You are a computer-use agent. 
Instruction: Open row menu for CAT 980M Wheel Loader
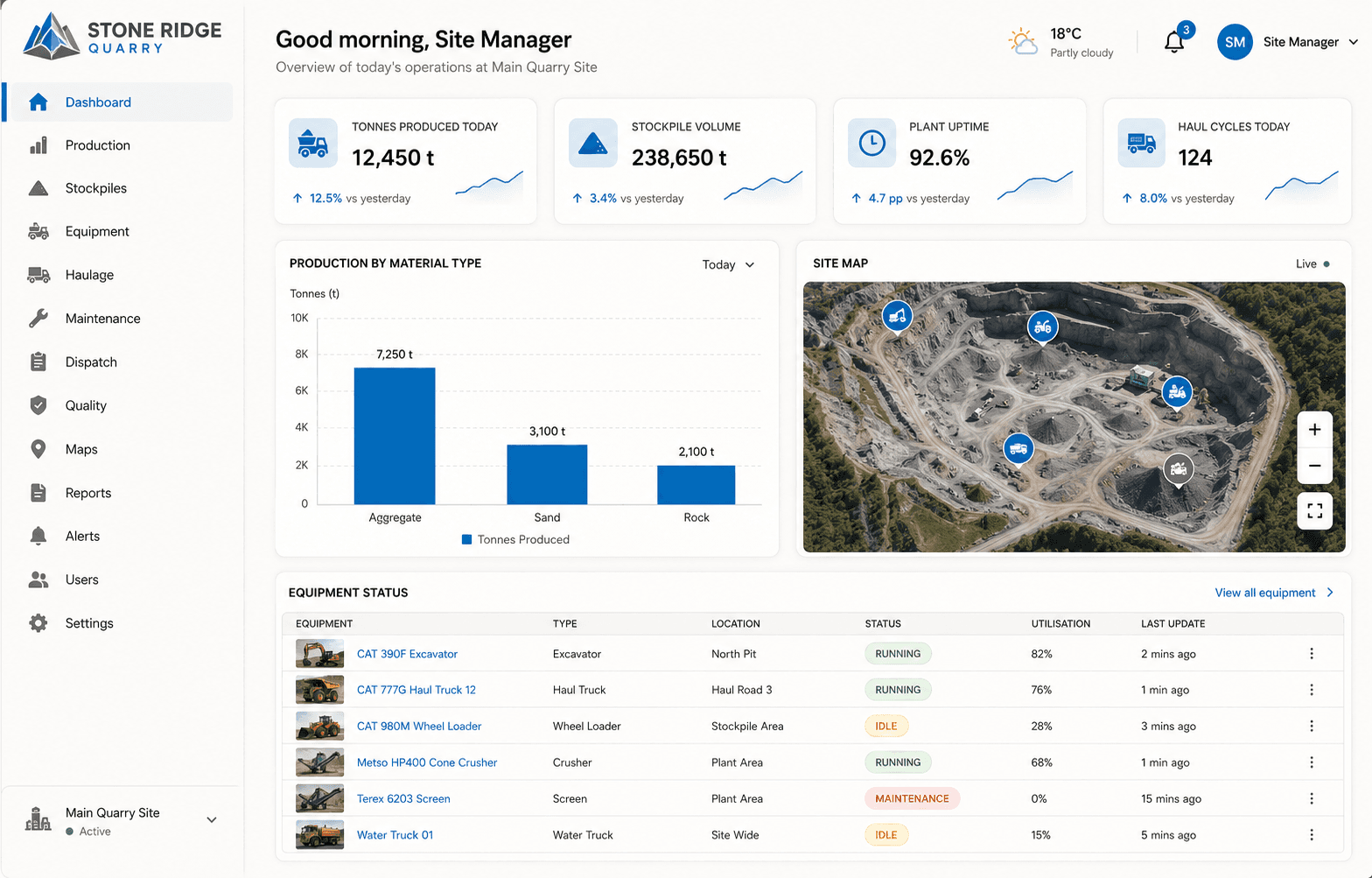click(1311, 726)
